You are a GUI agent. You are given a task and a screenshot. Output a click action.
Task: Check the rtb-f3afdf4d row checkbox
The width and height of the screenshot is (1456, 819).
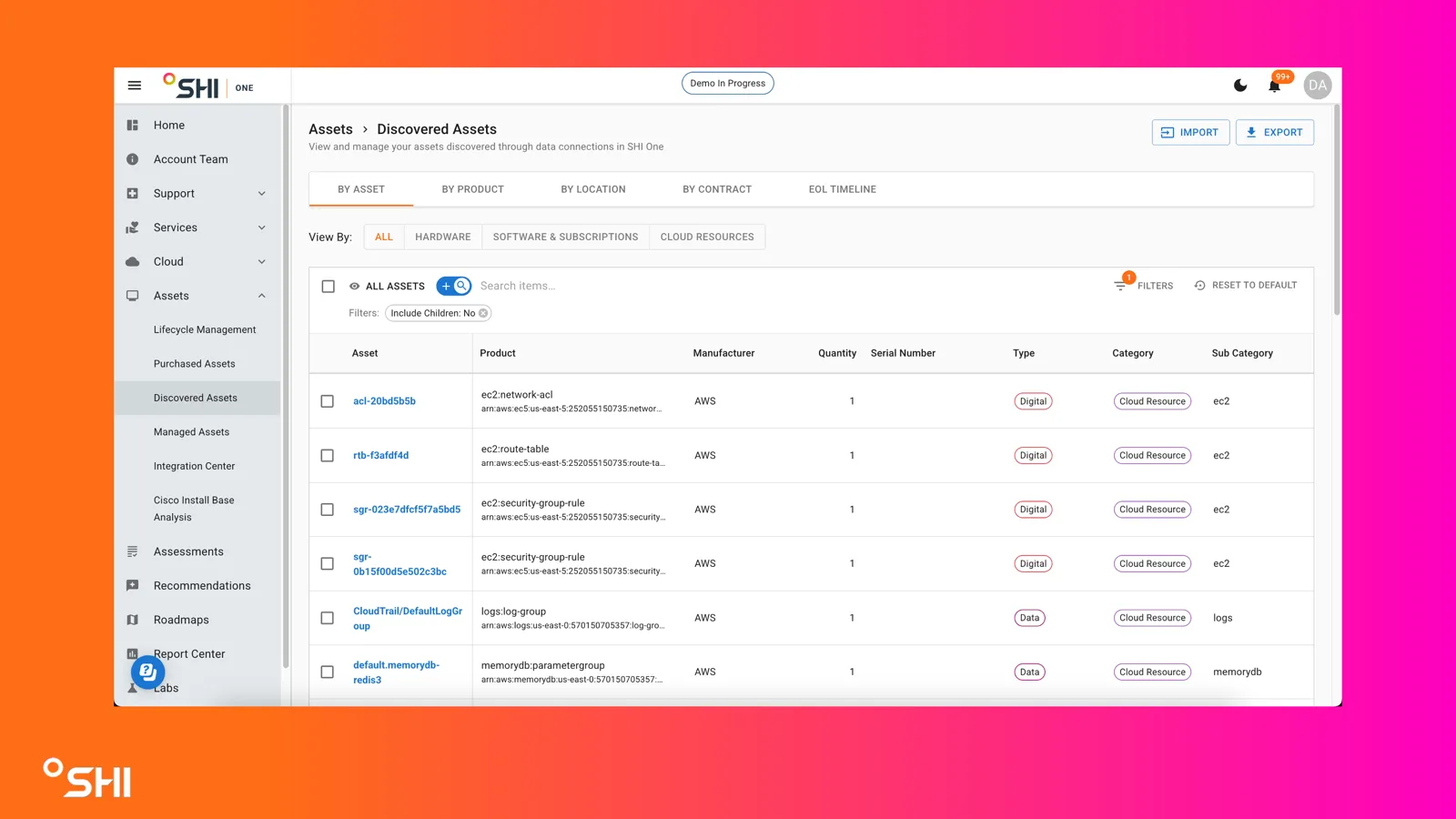[328, 456]
